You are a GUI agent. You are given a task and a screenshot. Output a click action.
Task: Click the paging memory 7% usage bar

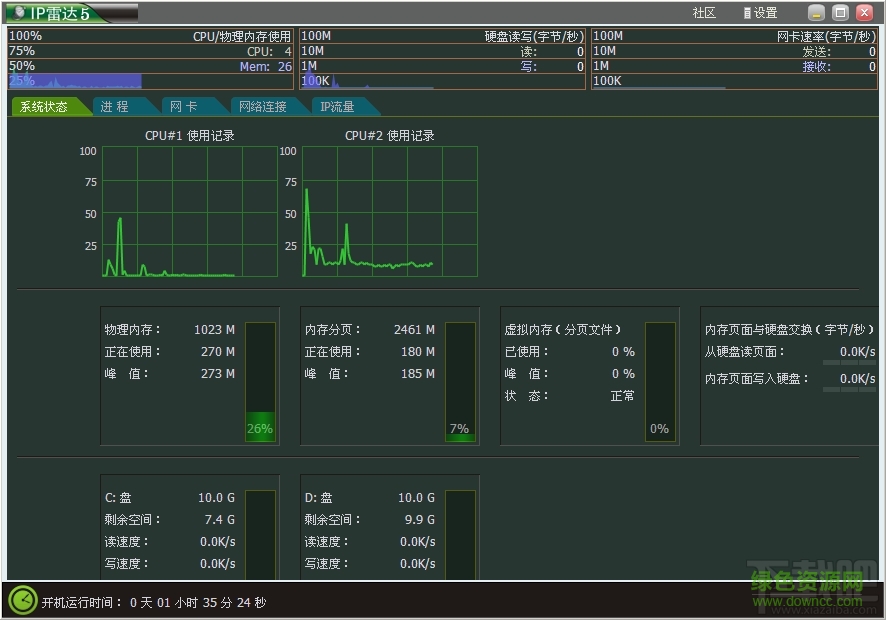tap(460, 381)
